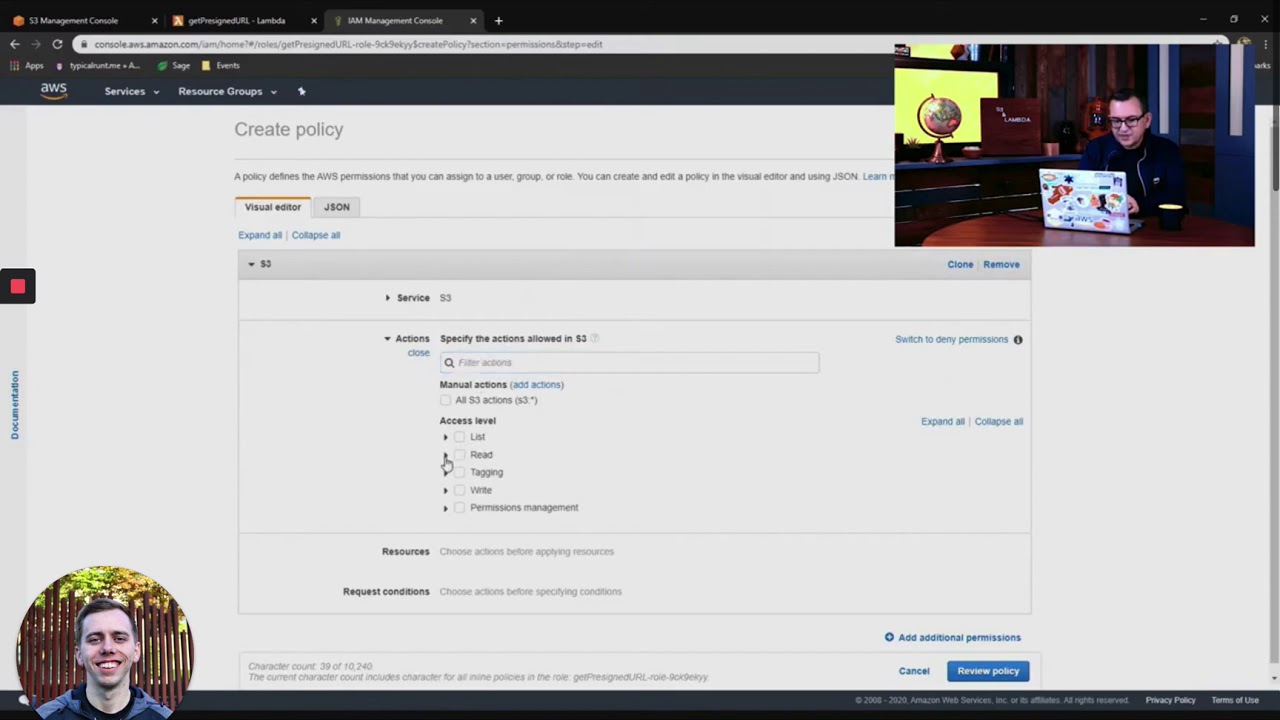Switch to the JSON tab
This screenshot has height=720, width=1280.
click(337, 207)
